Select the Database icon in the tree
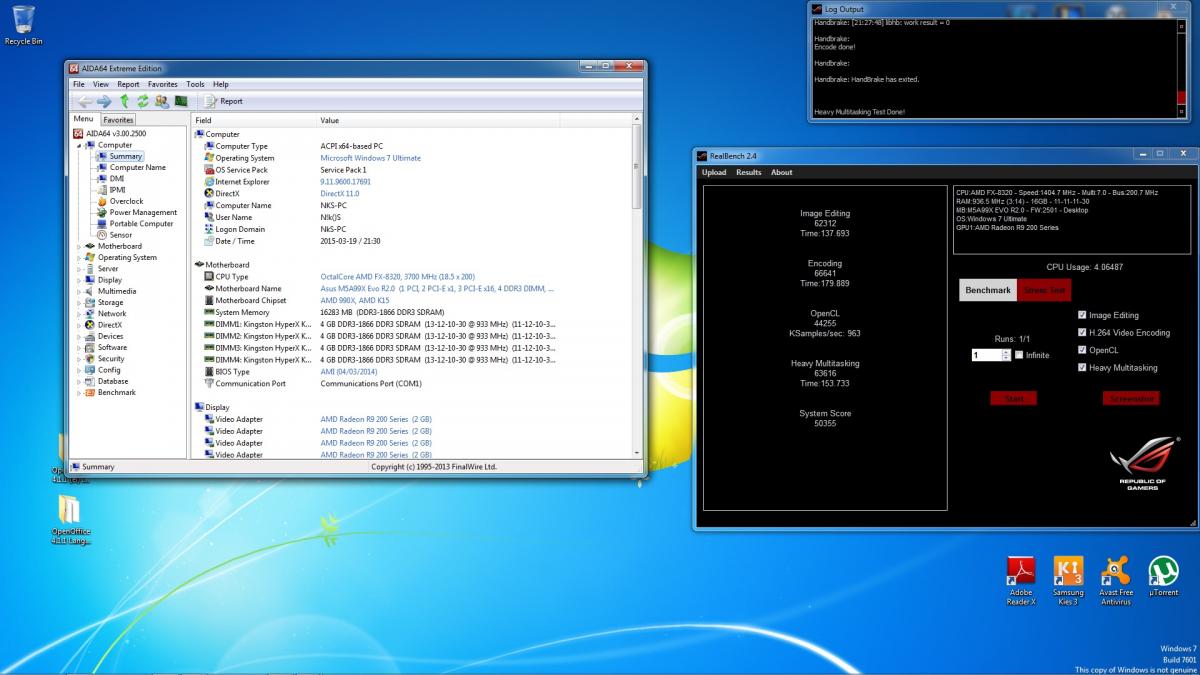 90,381
